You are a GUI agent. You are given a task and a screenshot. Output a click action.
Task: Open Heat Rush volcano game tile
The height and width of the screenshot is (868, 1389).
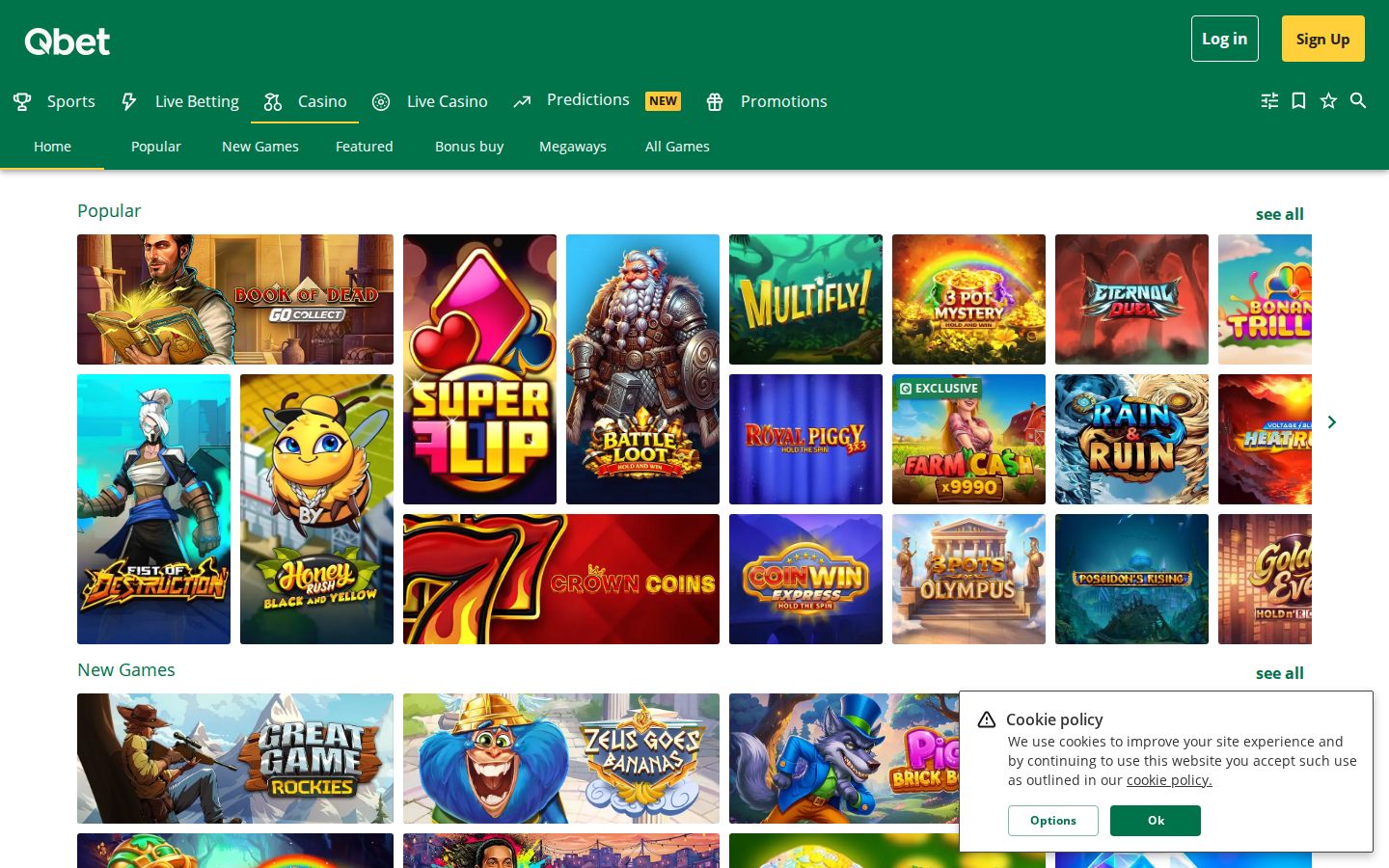[x=1265, y=439]
